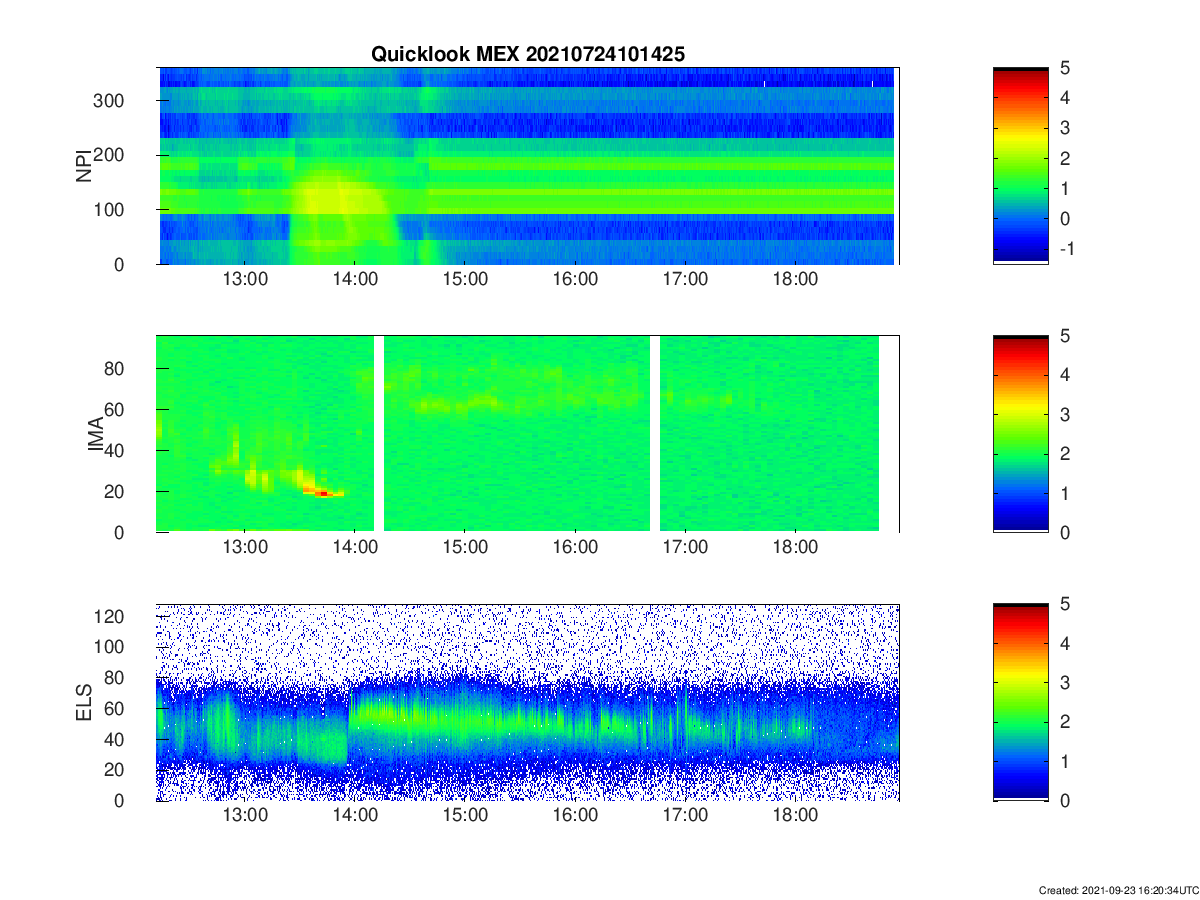Image resolution: width=1200 pixels, height=900 pixels.
Task: Click the 14:00 time label under the IMA plot
Action: coord(355,547)
